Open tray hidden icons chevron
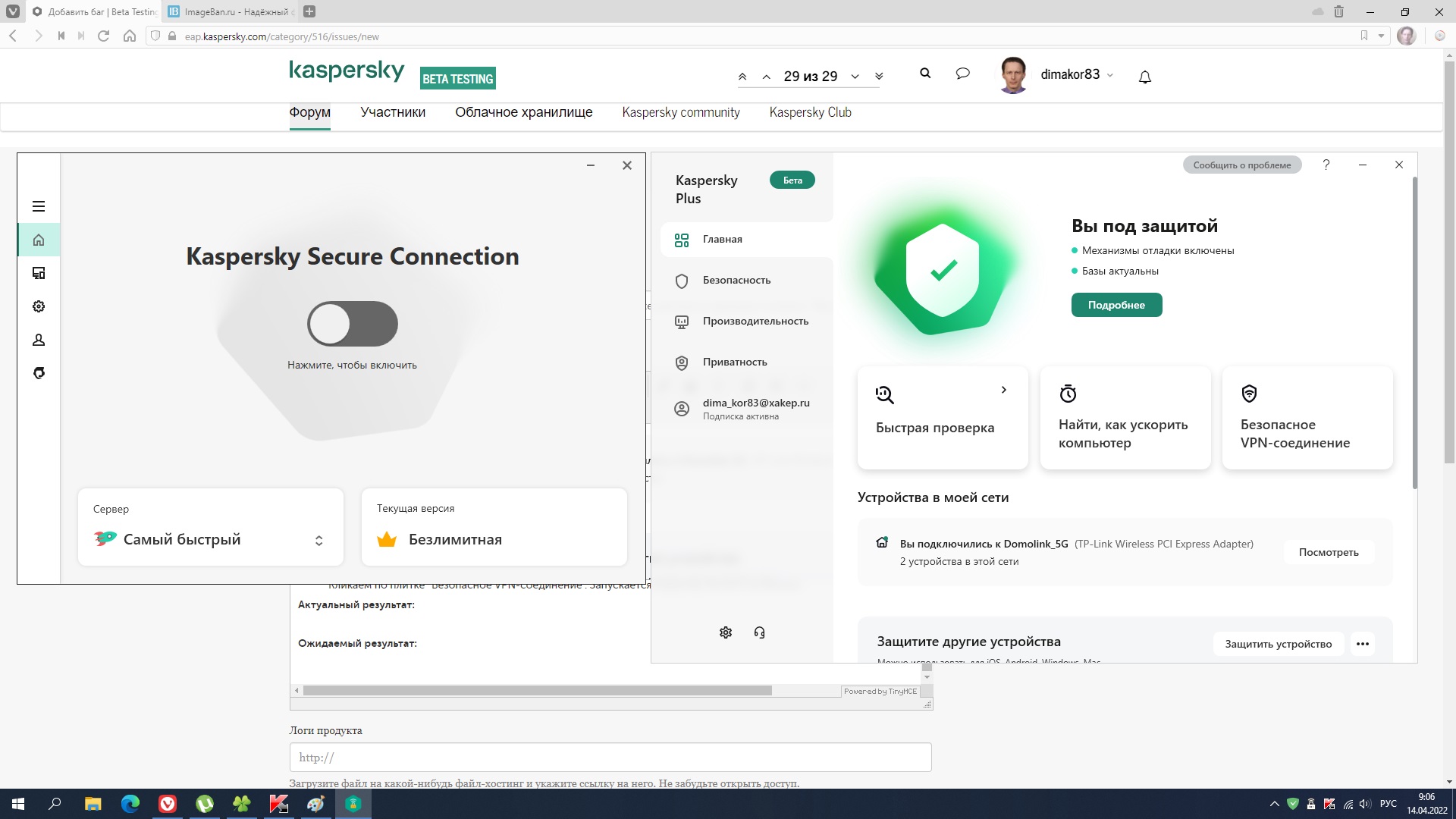This screenshot has height=819, width=1456. click(1274, 804)
